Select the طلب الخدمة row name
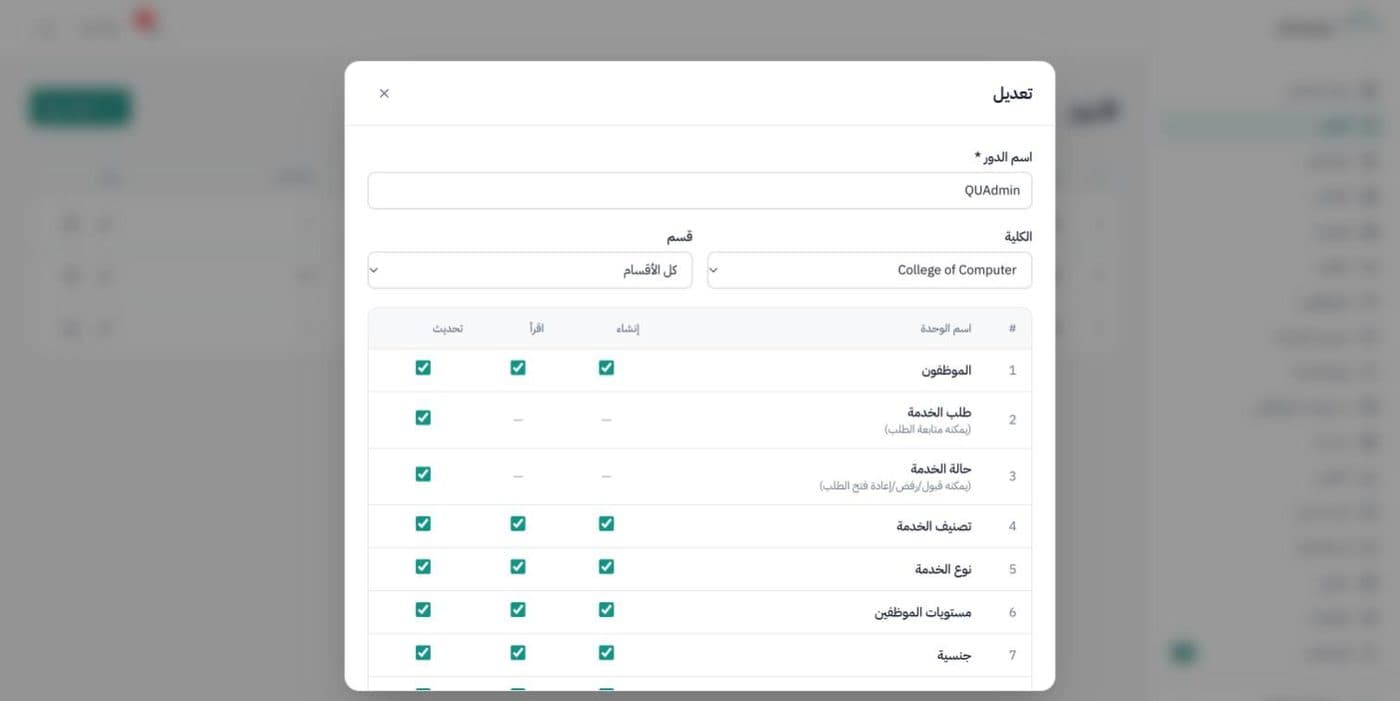 coord(939,412)
